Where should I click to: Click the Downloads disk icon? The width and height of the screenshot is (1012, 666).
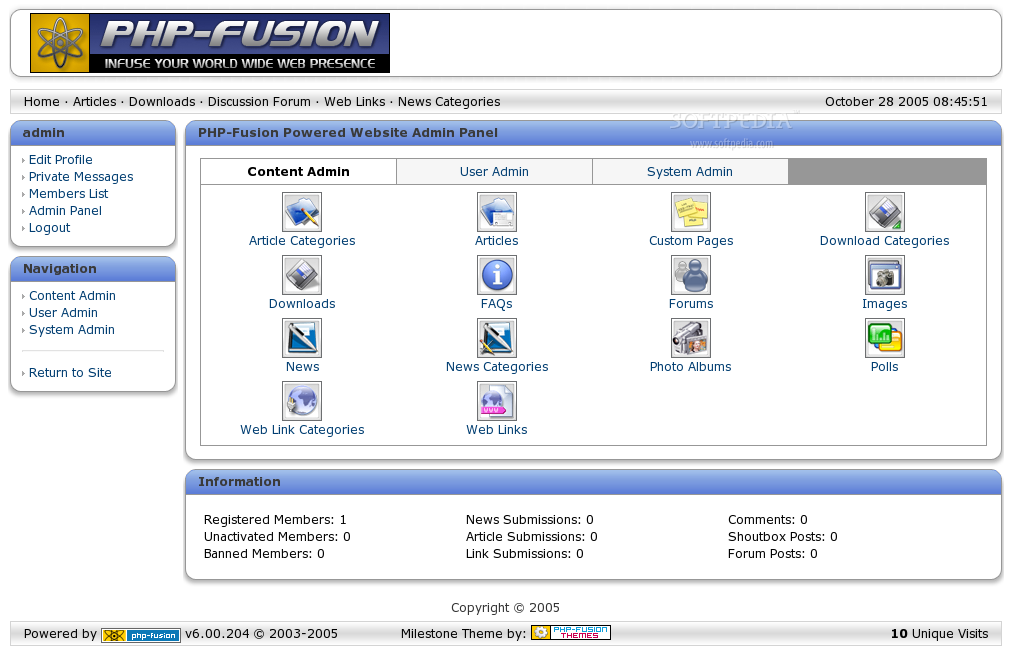coord(302,275)
